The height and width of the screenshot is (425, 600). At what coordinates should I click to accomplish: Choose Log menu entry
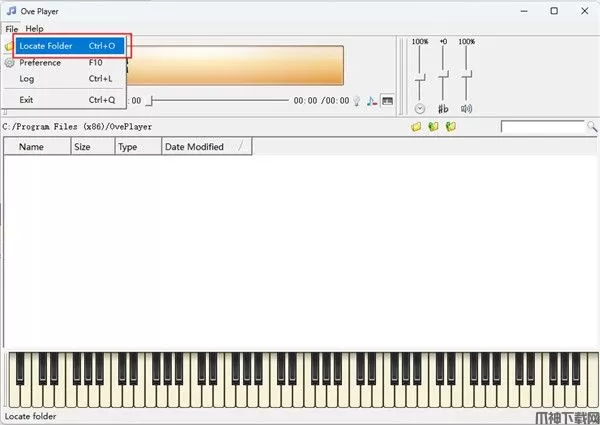coord(65,79)
